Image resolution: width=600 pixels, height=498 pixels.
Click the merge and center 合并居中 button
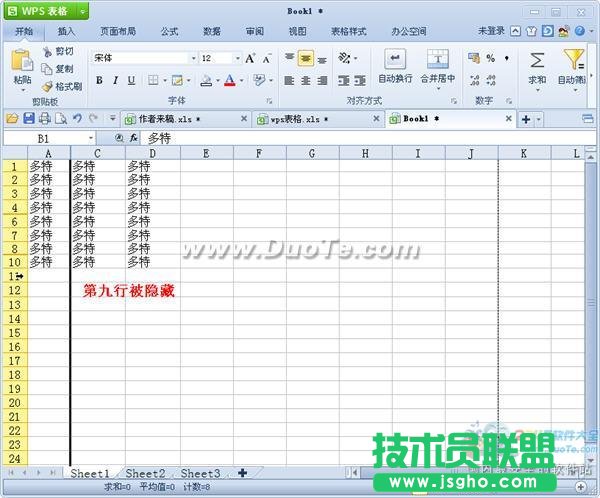pos(438,68)
